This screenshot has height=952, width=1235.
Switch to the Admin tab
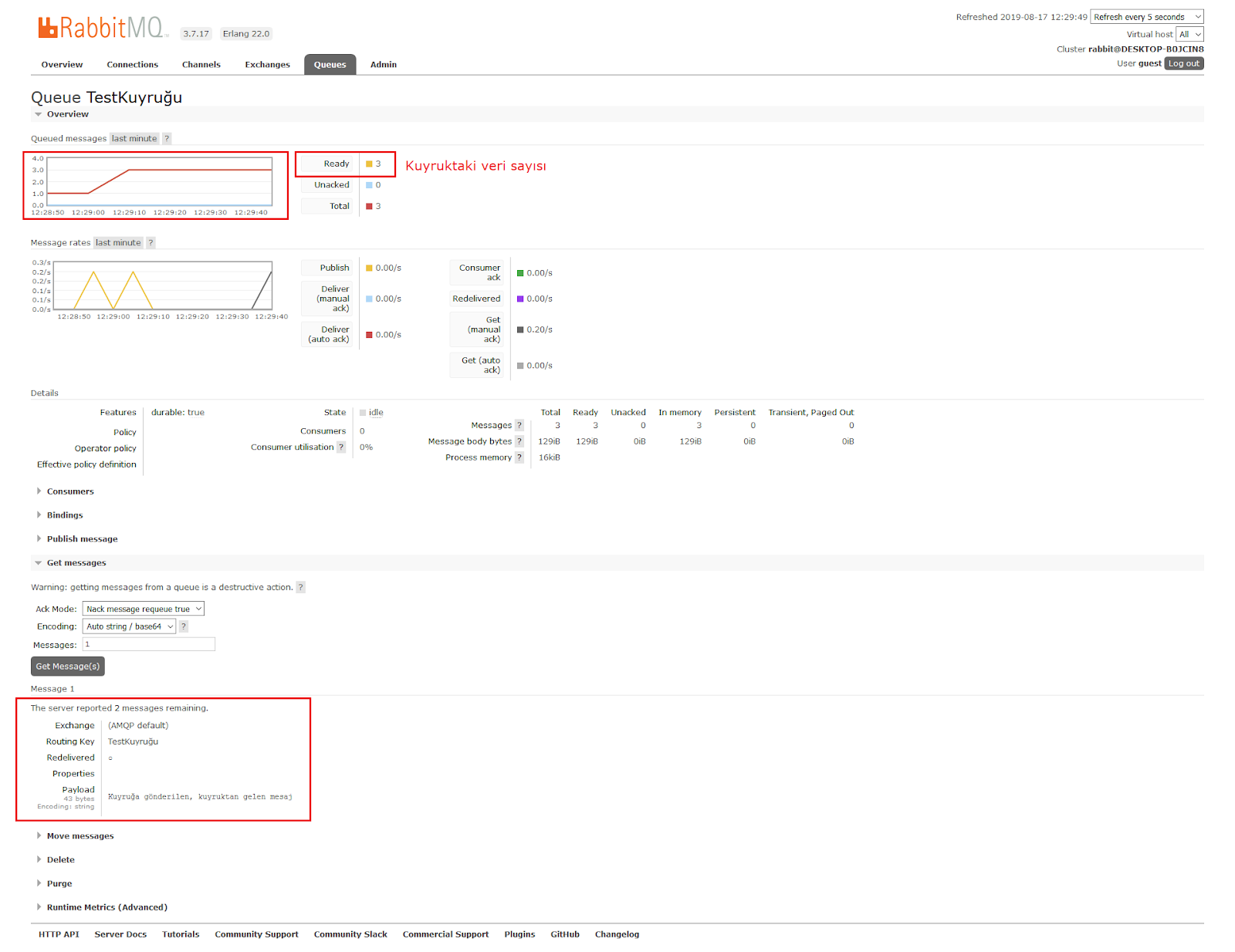[384, 65]
